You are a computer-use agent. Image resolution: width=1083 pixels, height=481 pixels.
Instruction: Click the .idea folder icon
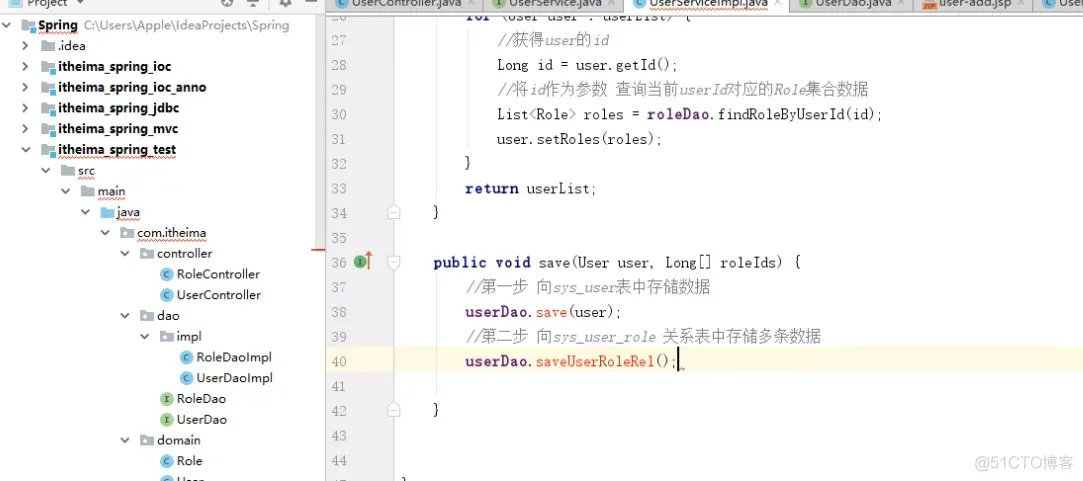tap(48, 46)
